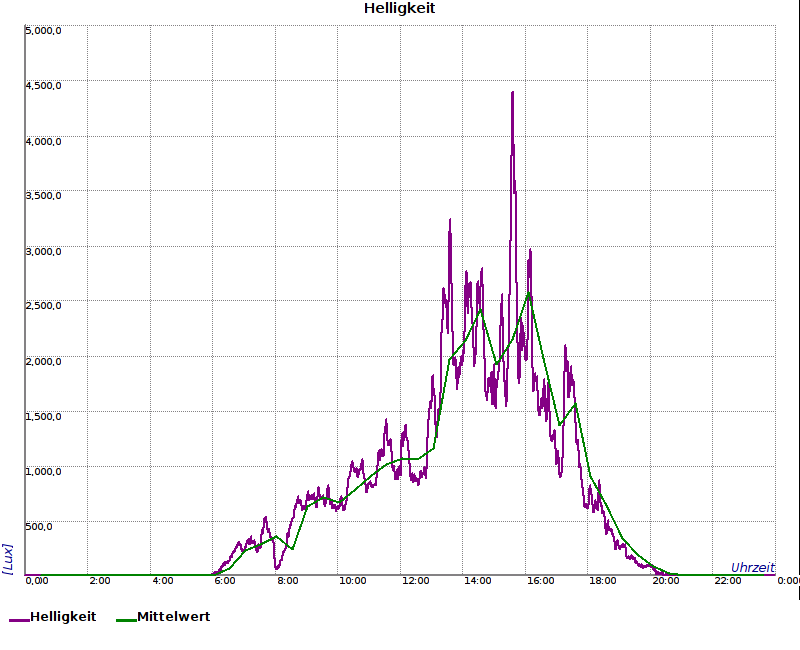This screenshot has height=650, width=800.
Task: Click the Uhrzeit axis label
Action: 753,568
